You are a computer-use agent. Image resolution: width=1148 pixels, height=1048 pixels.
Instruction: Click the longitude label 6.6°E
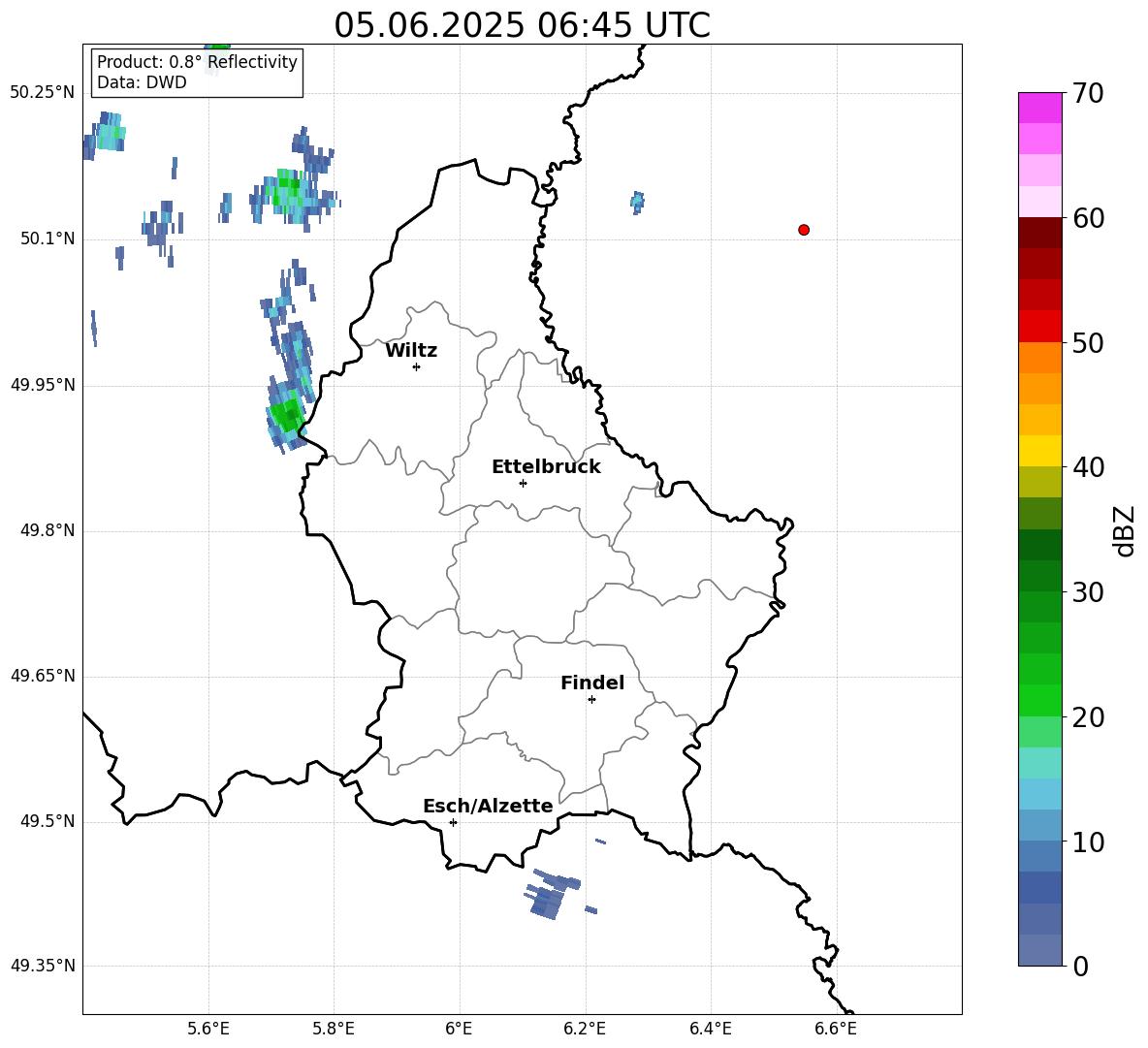(x=836, y=1029)
